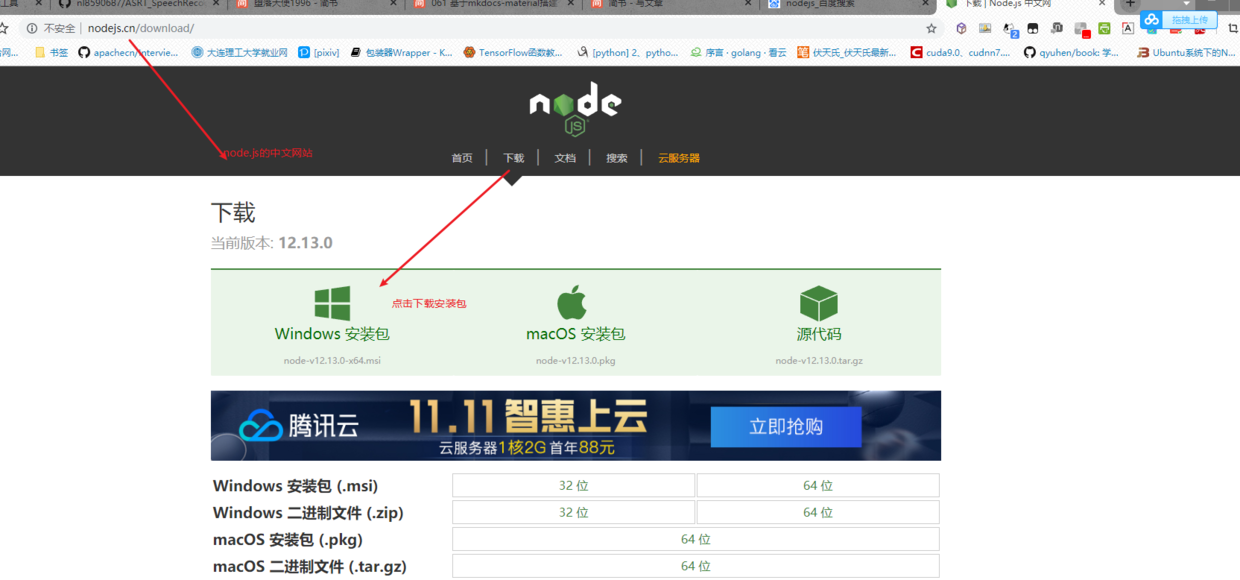Screen dimensions: 1240x580
Task: Open the Tampermonkey extension icon
Action: pyautogui.click(x=1033, y=28)
